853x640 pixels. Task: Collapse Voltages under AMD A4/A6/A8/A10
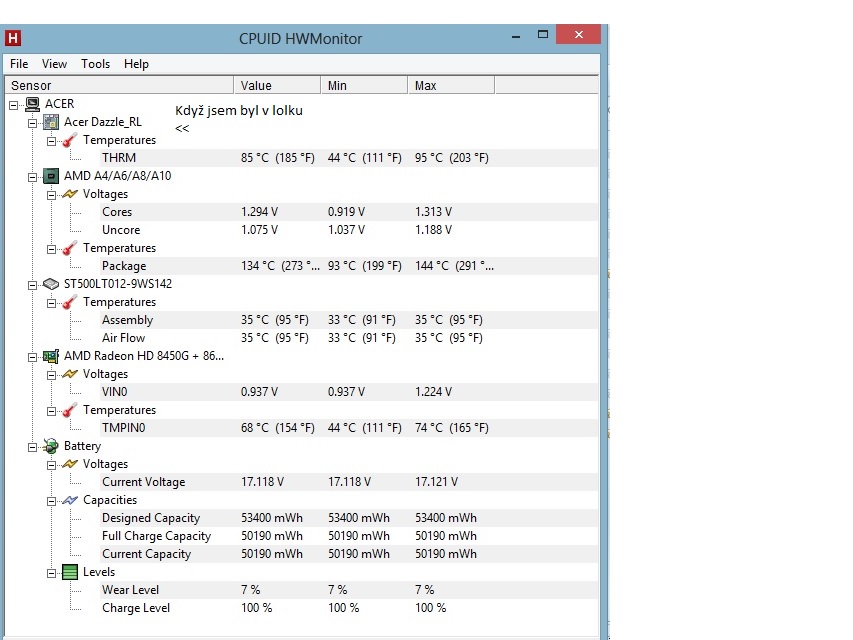(51, 195)
